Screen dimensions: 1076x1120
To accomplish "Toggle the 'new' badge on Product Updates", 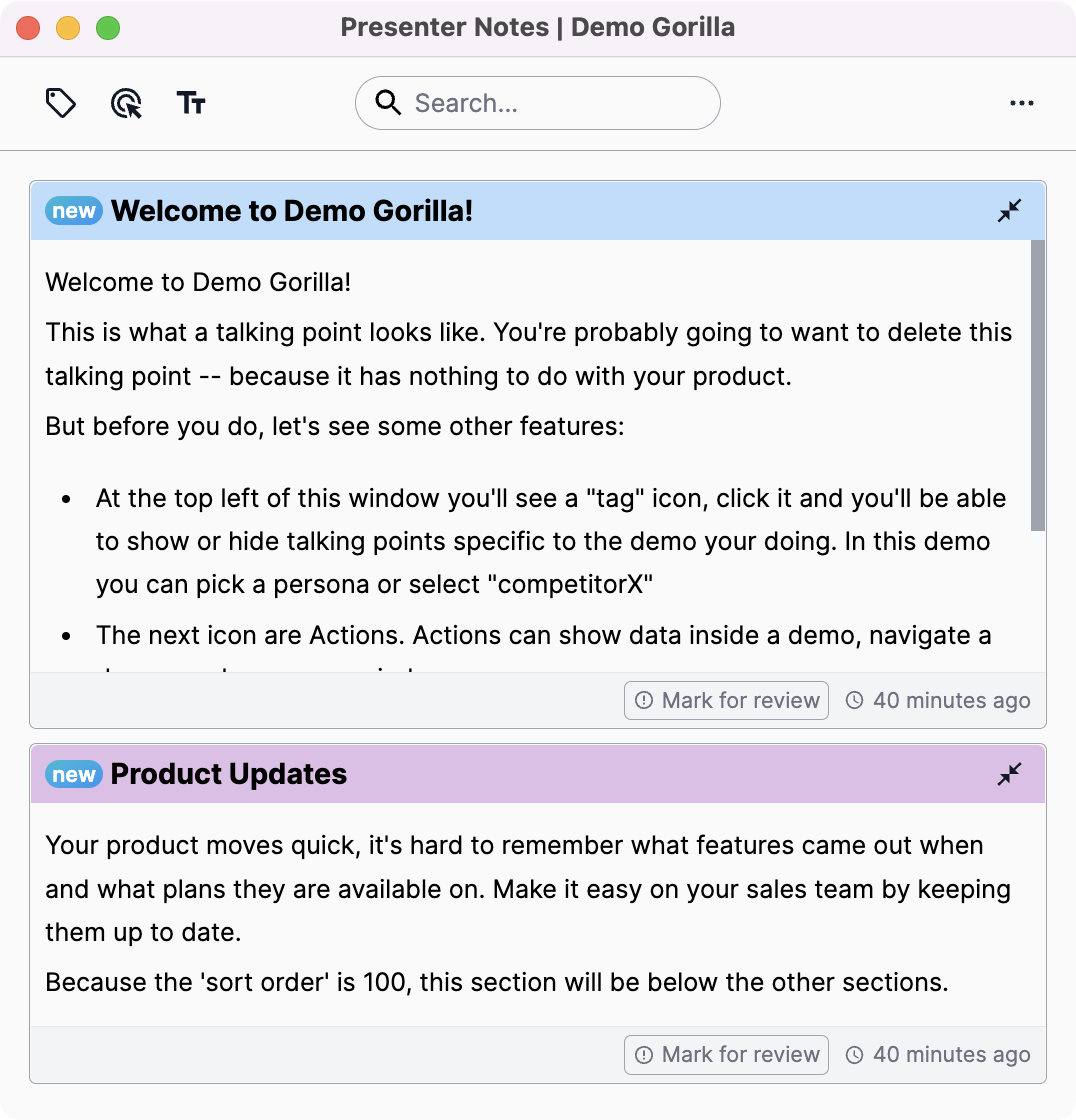I will [73, 774].
